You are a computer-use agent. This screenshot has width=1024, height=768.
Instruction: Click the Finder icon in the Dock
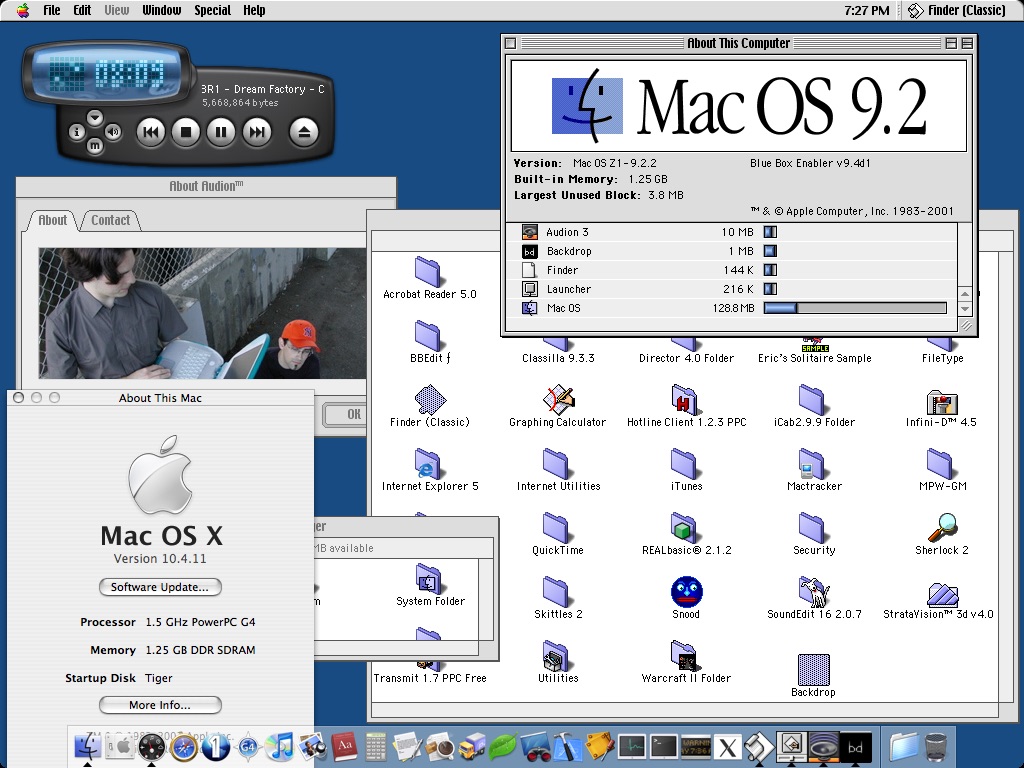[88, 746]
